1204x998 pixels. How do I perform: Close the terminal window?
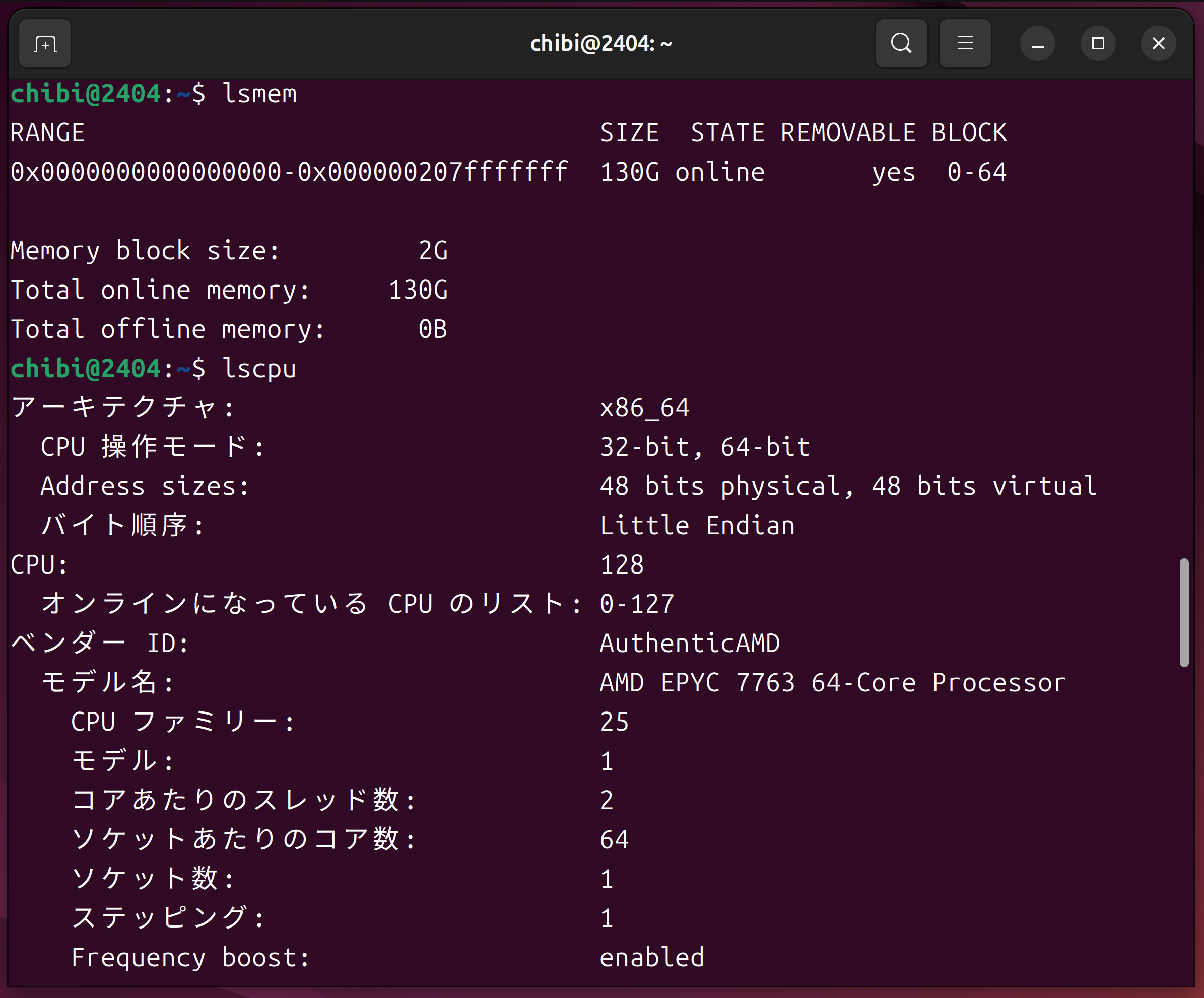1158,43
